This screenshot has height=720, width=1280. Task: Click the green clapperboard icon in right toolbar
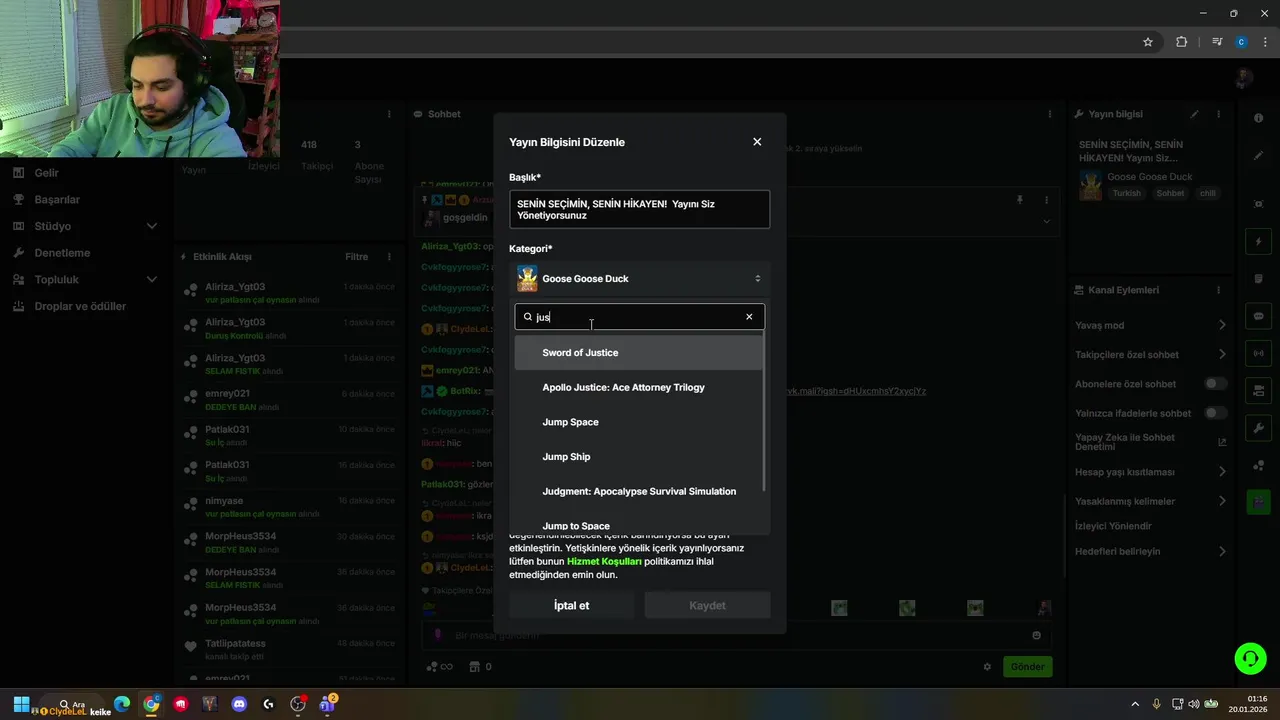1259,502
